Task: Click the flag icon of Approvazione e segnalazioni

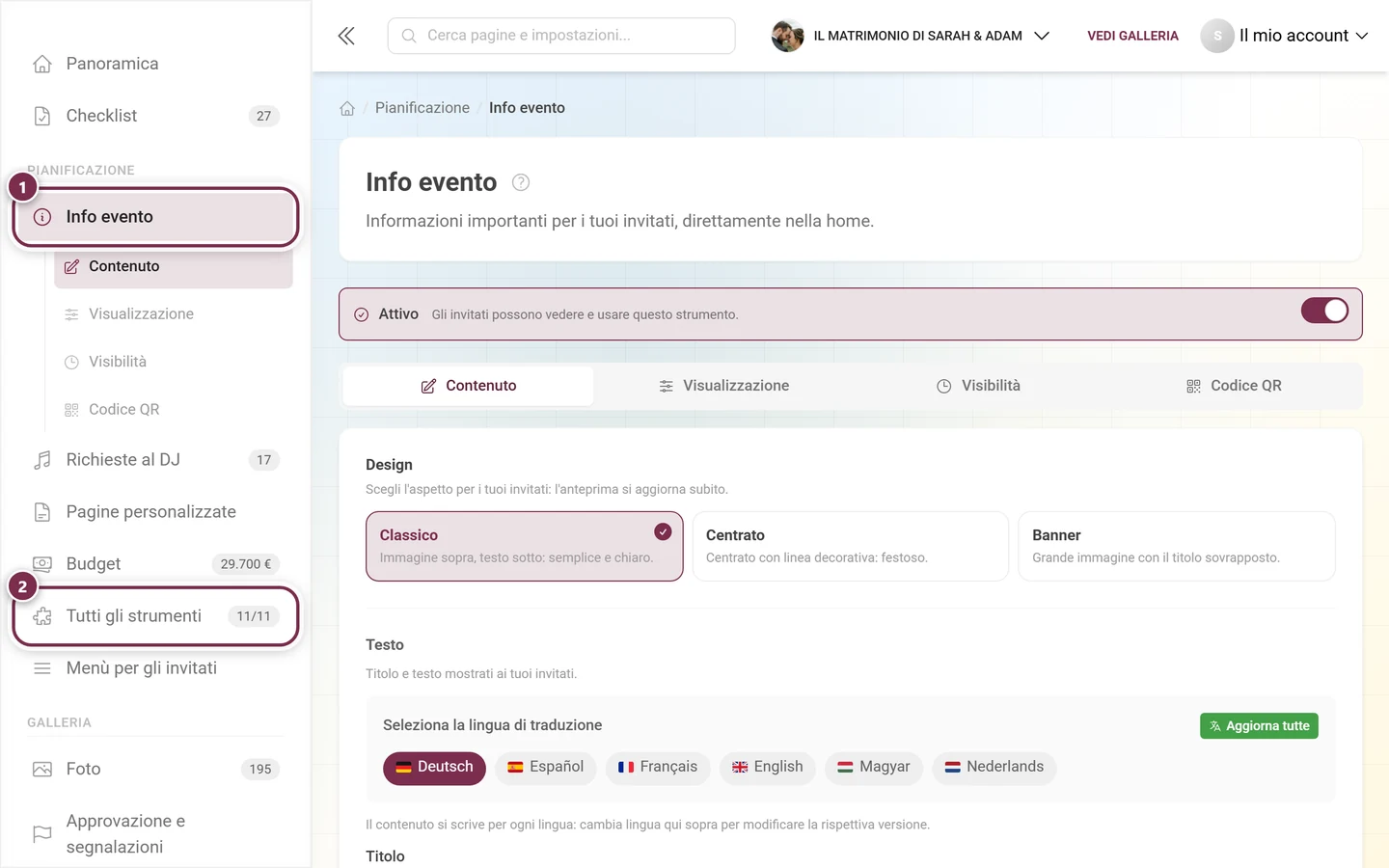Action: coord(42,833)
